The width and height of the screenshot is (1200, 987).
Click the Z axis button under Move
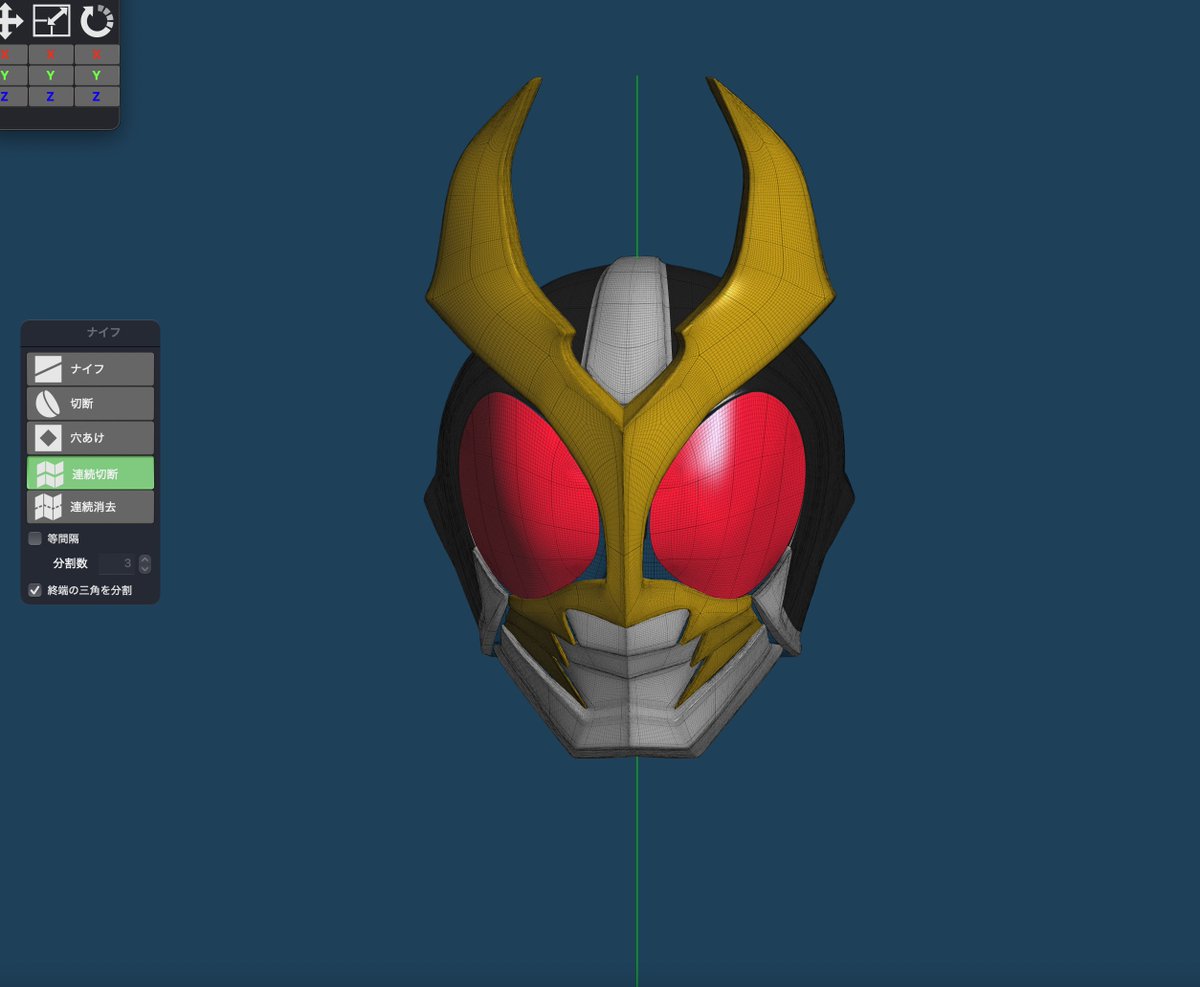coord(12,97)
